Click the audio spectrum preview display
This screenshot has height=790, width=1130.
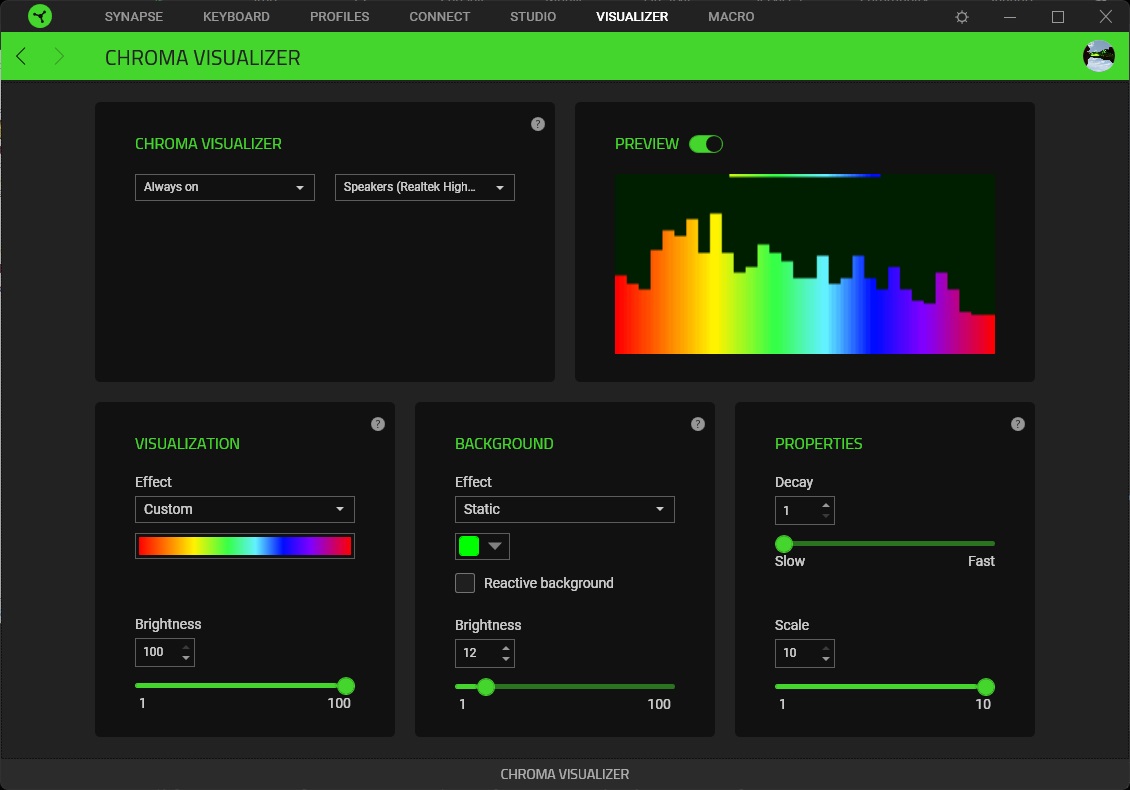point(805,264)
